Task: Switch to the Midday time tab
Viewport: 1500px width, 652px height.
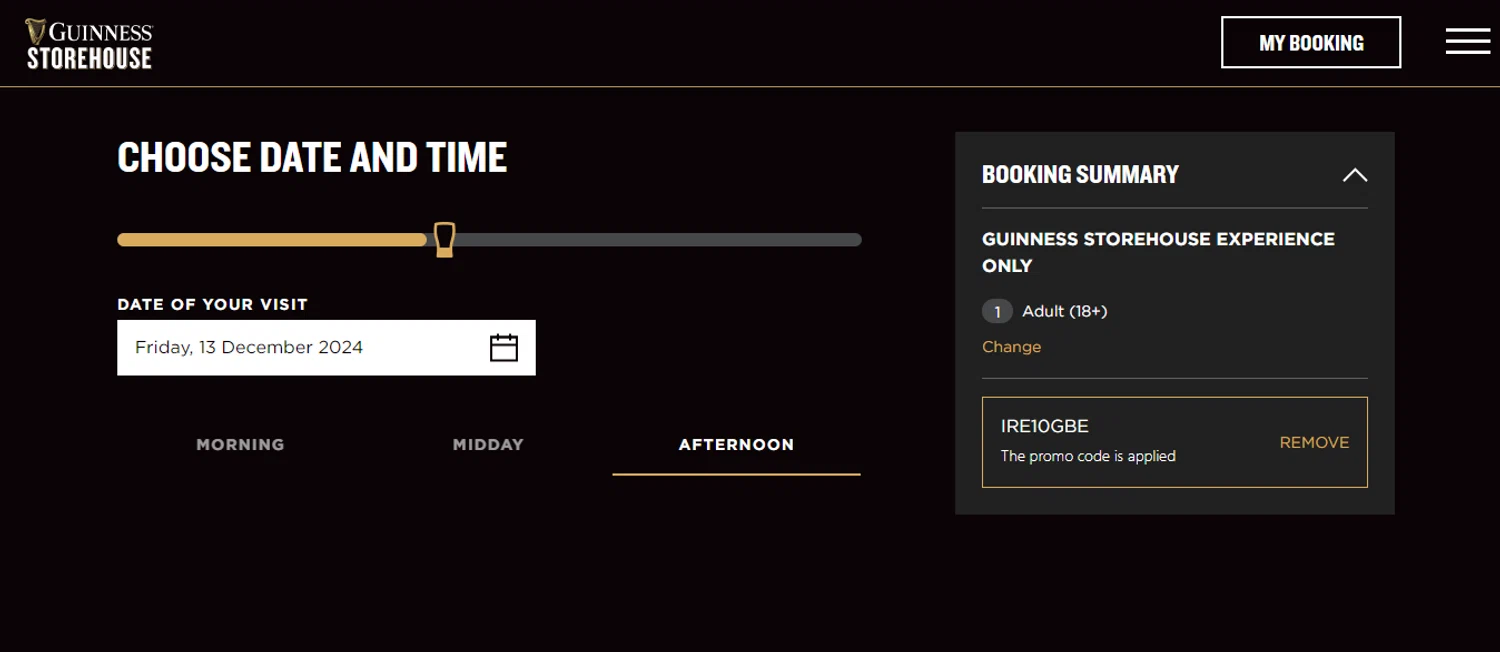Action: pyautogui.click(x=488, y=445)
